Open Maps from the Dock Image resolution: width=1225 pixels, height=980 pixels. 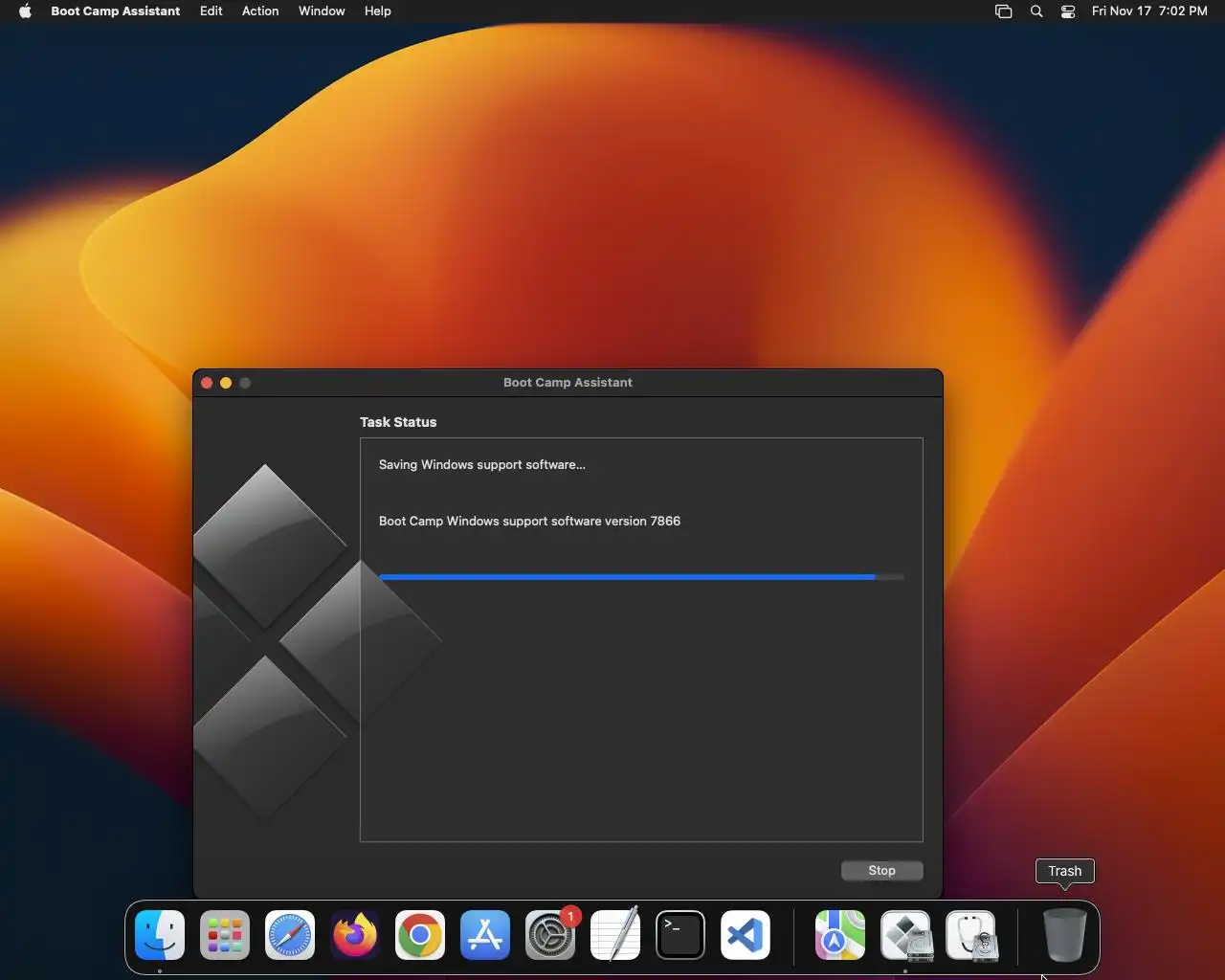(840, 935)
